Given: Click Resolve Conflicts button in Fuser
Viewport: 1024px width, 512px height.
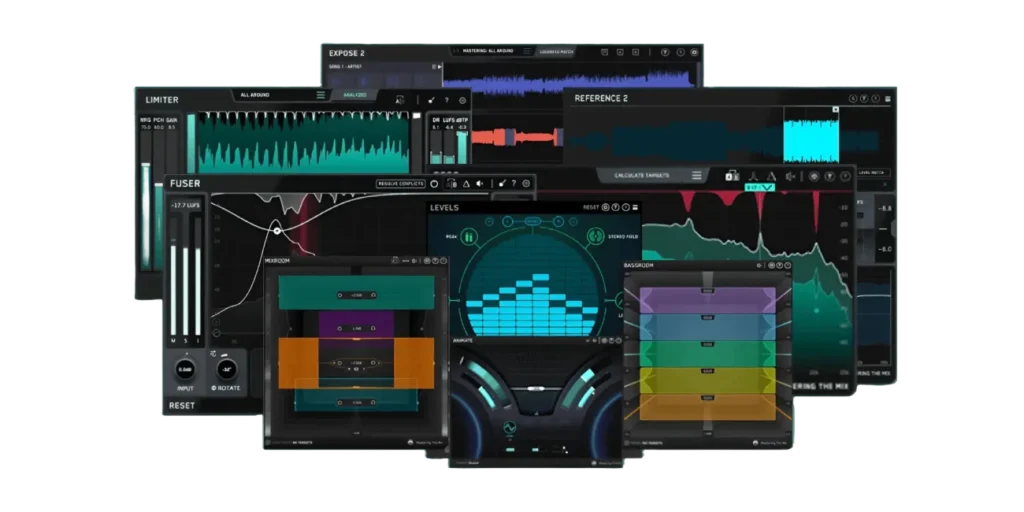Looking at the screenshot, I should coord(400,184).
